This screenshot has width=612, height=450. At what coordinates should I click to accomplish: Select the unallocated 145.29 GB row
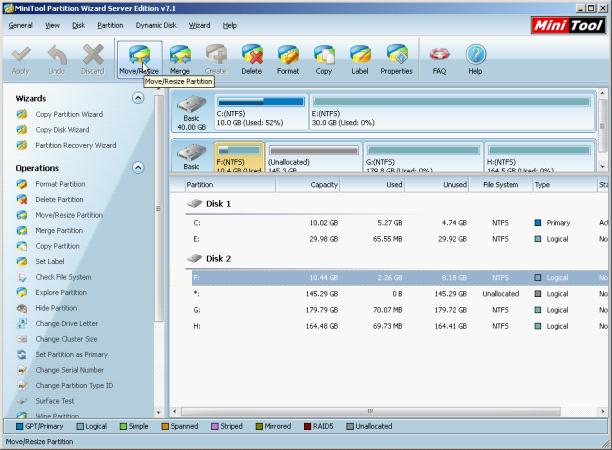tap(400, 294)
